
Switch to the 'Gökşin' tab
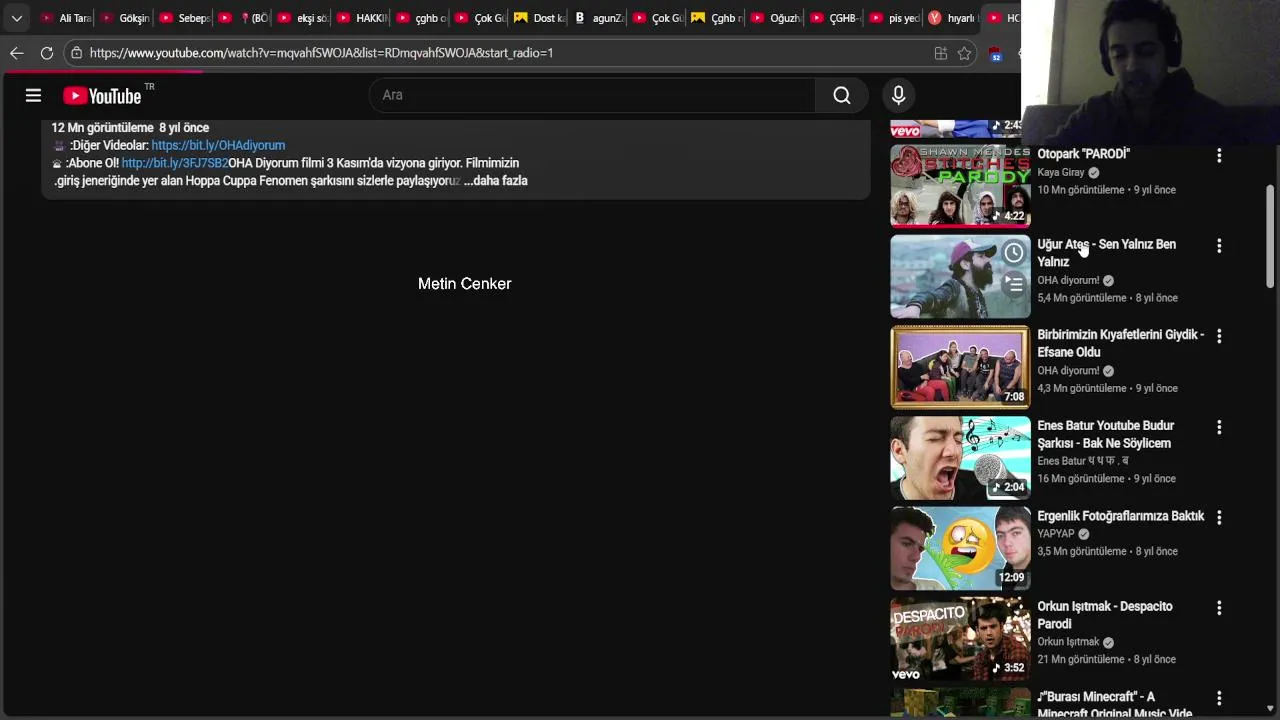pyautogui.click(x=125, y=18)
